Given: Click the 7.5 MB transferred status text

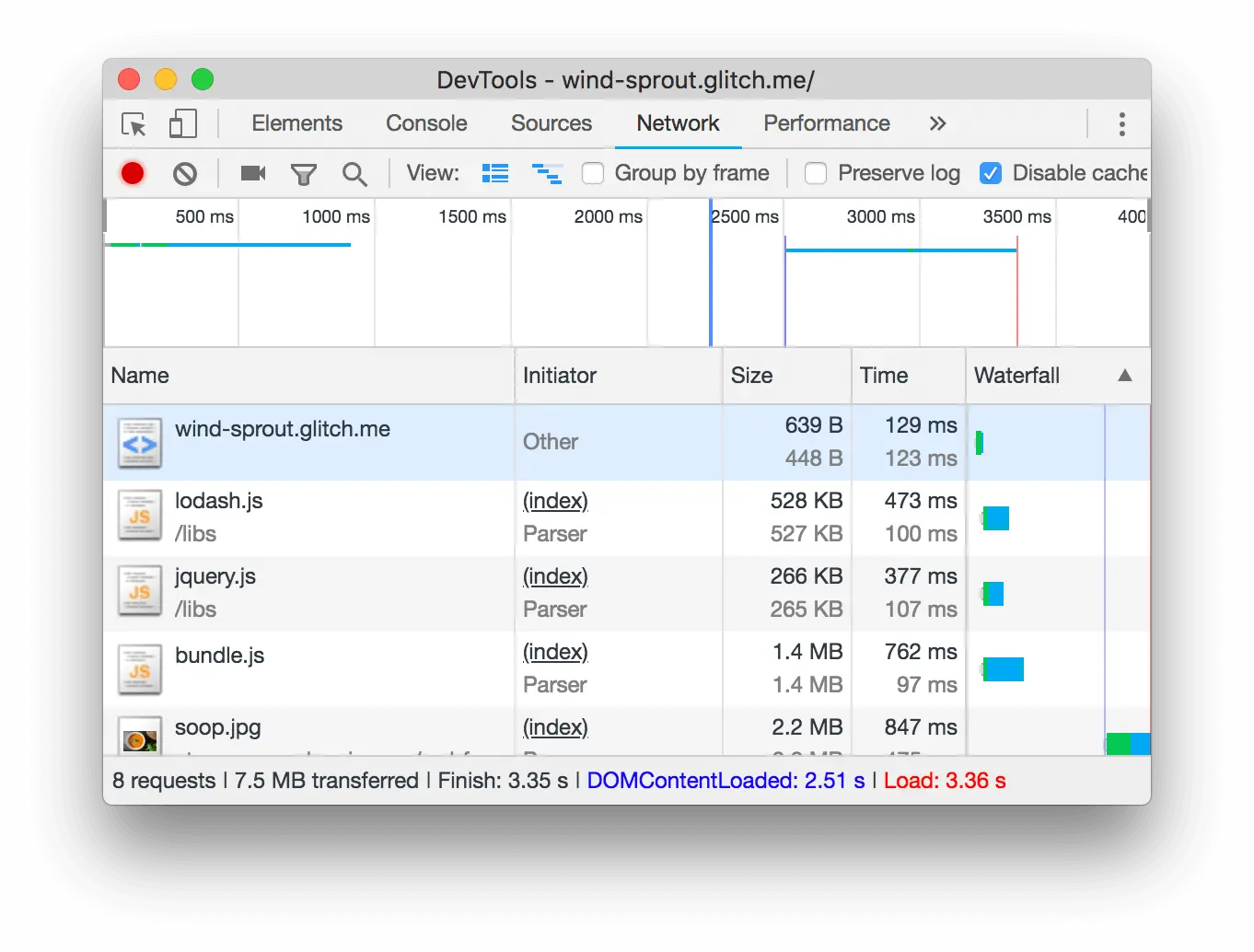Looking at the screenshot, I should [x=326, y=781].
